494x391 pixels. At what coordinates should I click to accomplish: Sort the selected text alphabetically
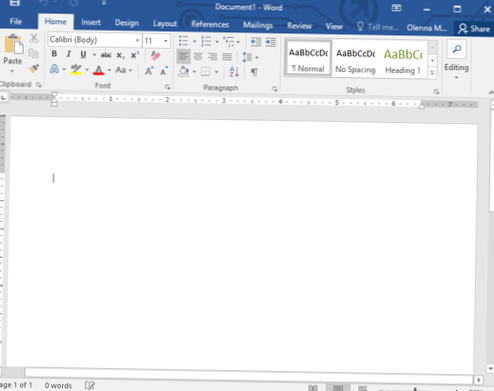[234, 72]
